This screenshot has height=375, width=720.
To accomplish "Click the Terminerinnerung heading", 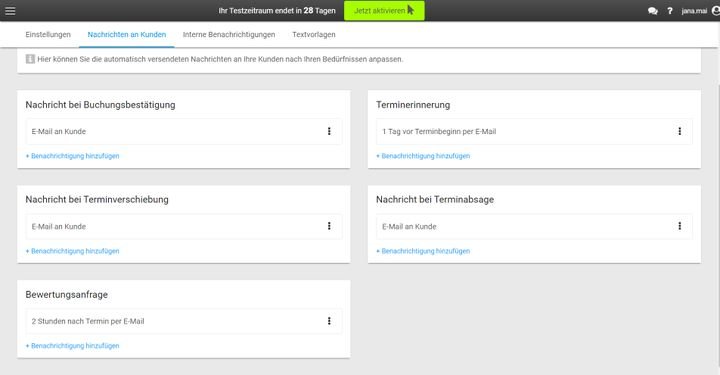I will (x=413, y=105).
